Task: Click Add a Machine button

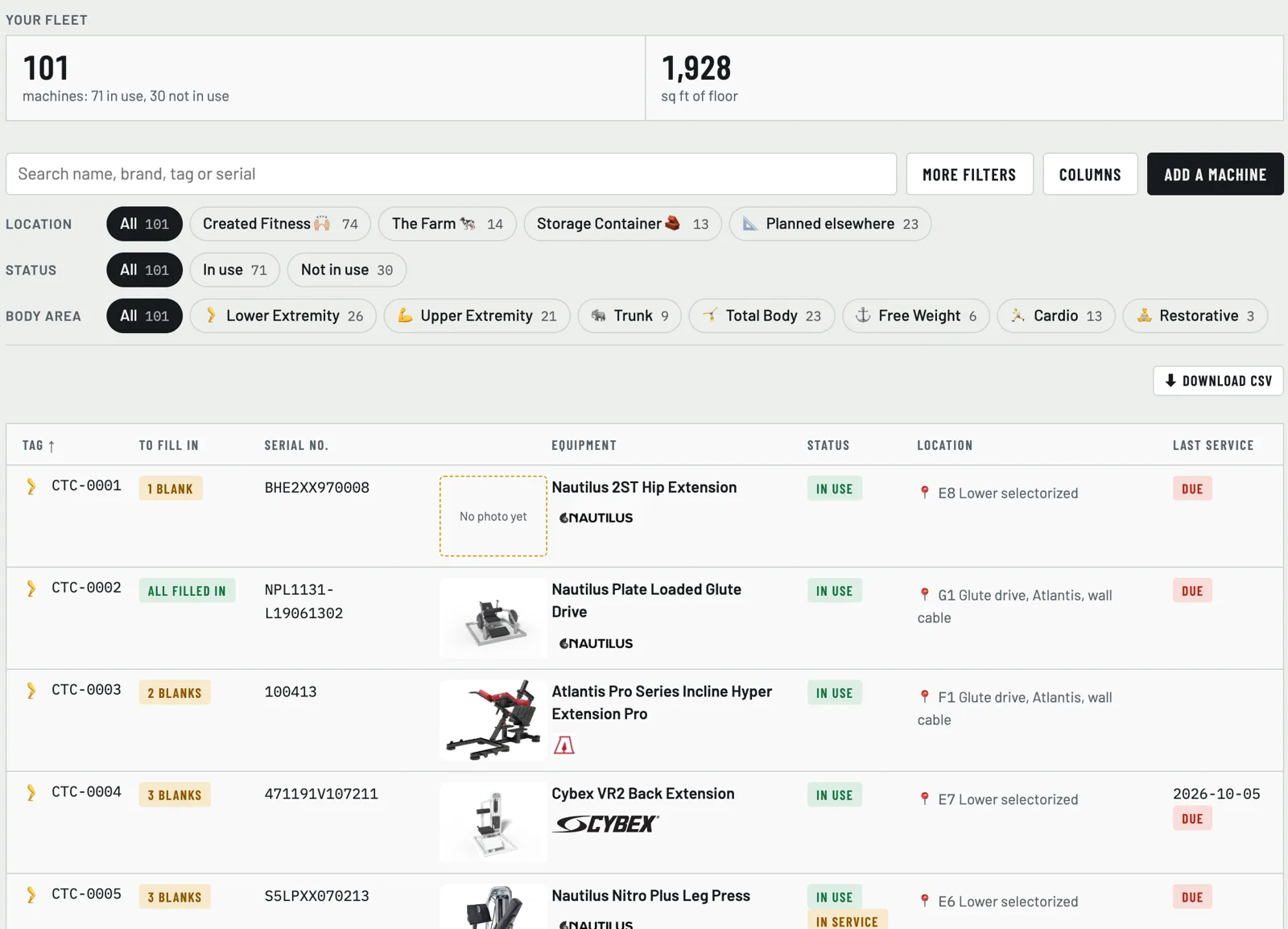Action: (x=1215, y=174)
